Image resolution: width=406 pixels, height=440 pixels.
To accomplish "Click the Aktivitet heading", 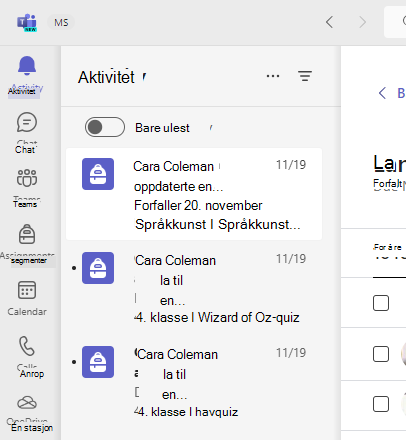I will [x=106, y=77].
